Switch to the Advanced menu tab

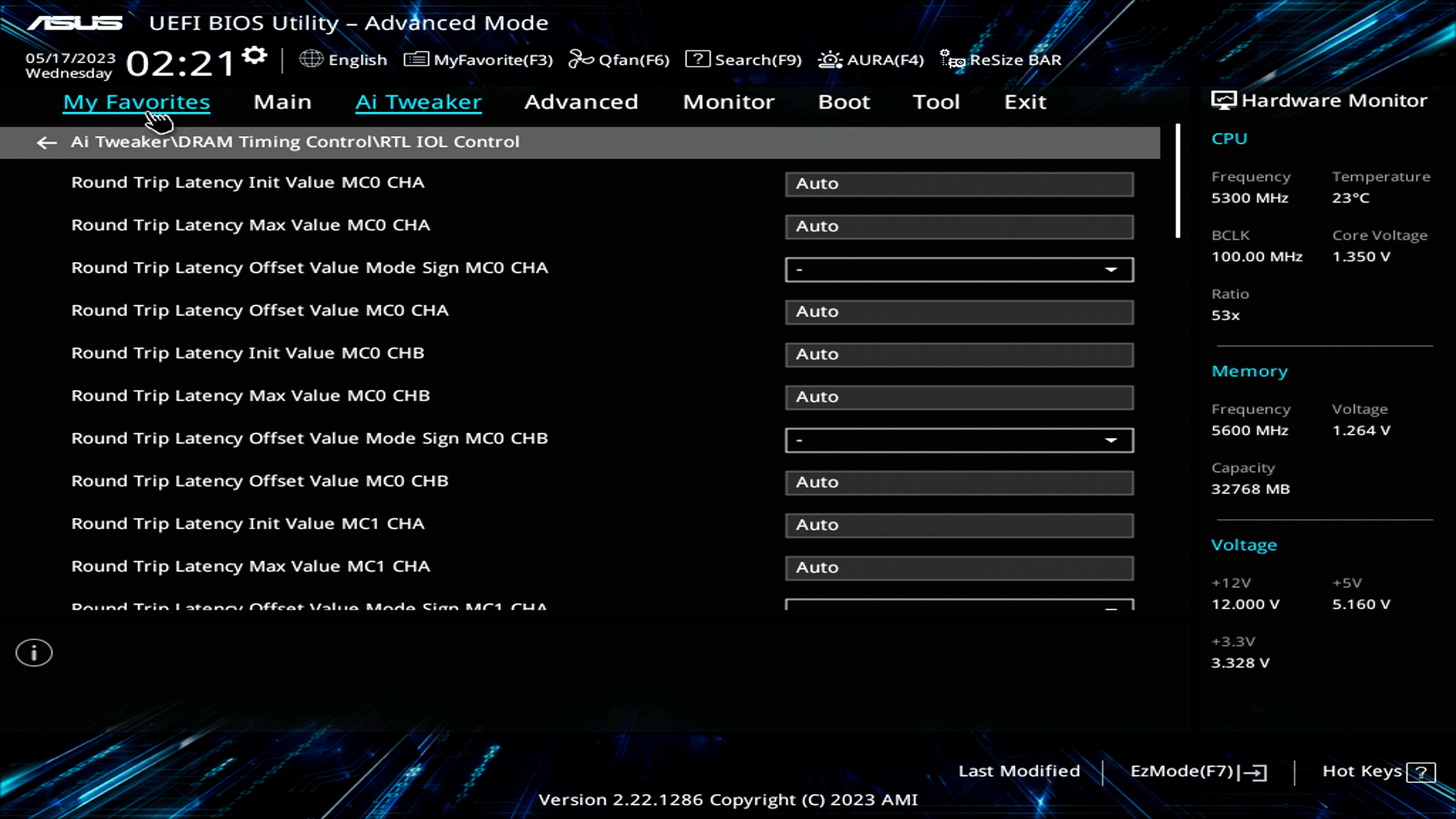tap(581, 102)
